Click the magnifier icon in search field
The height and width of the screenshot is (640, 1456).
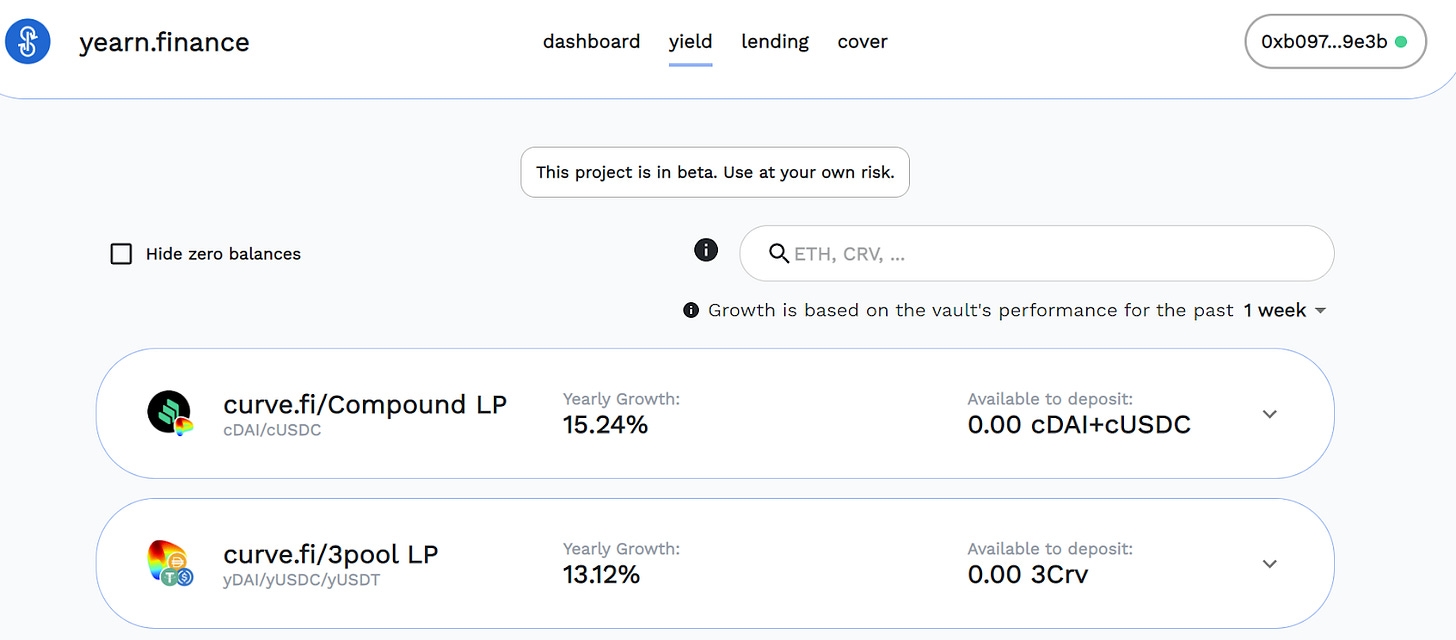pyautogui.click(x=779, y=253)
